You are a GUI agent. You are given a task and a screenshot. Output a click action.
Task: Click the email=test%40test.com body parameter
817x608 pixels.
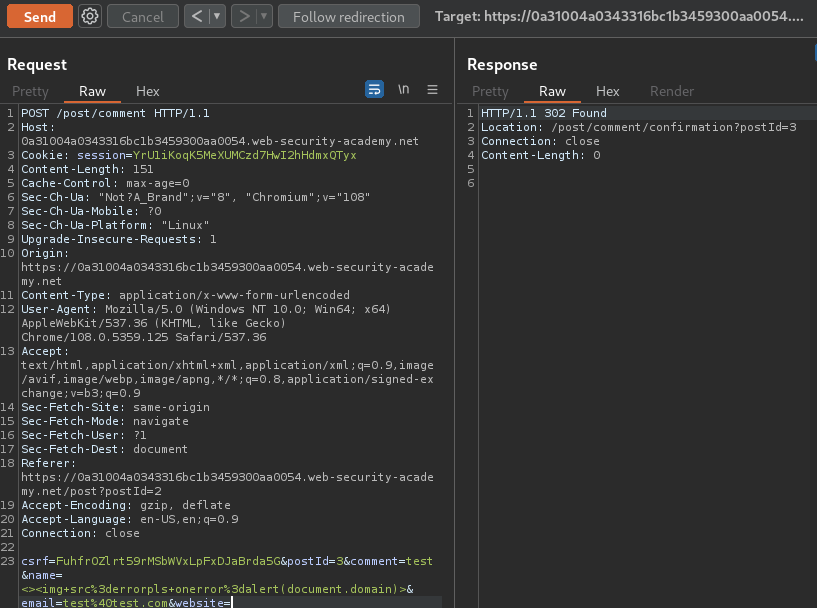point(94,603)
